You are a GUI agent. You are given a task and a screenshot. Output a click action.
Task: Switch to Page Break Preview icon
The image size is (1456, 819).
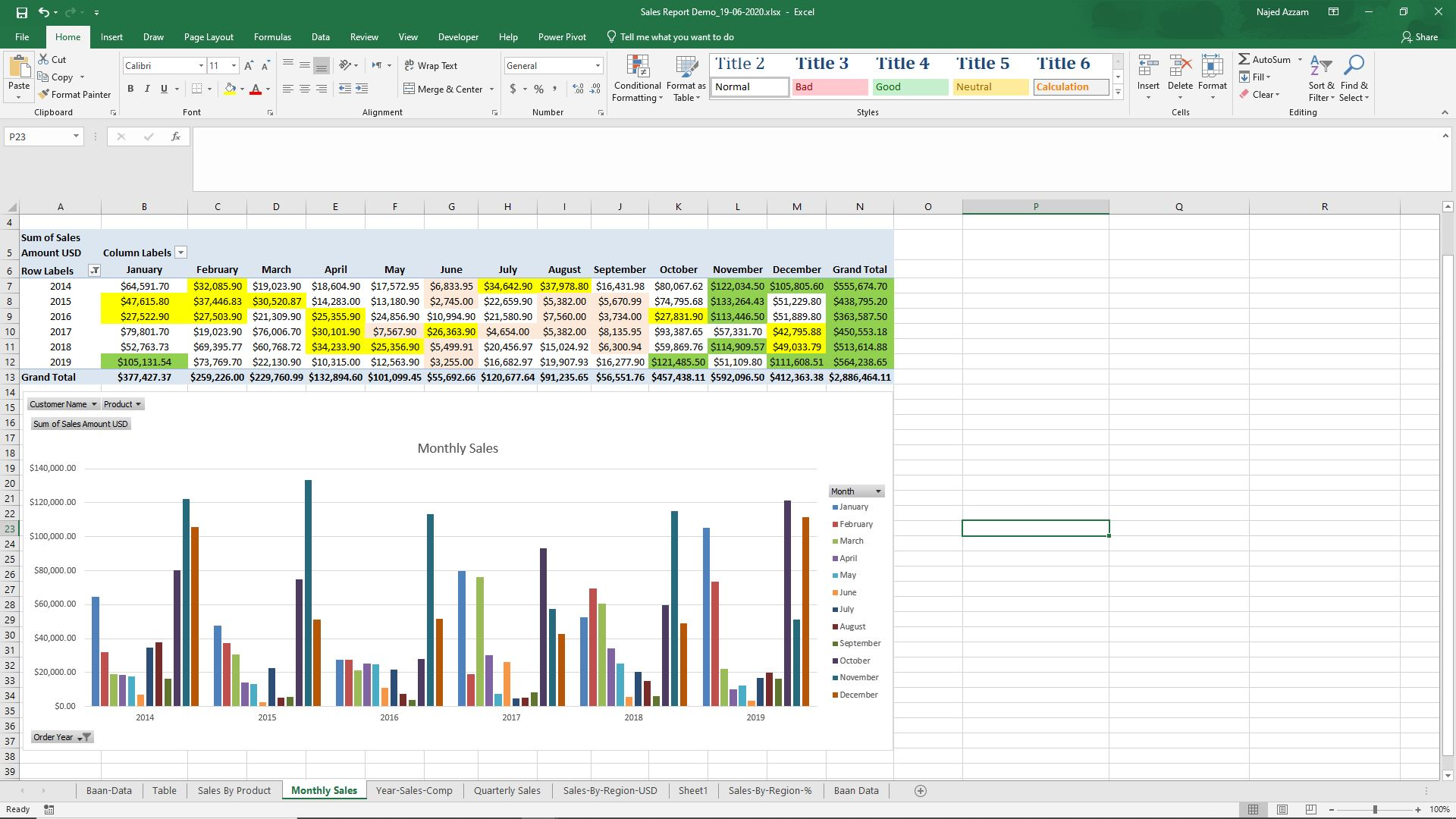point(1311,810)
